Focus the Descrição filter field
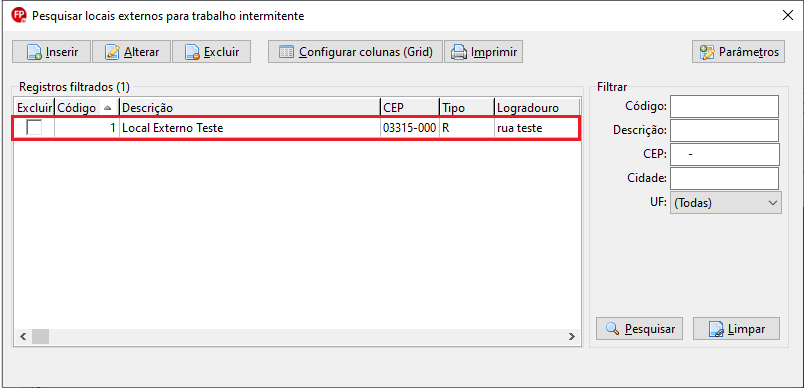Screen dimensions: 806x390 pos(724,131)
